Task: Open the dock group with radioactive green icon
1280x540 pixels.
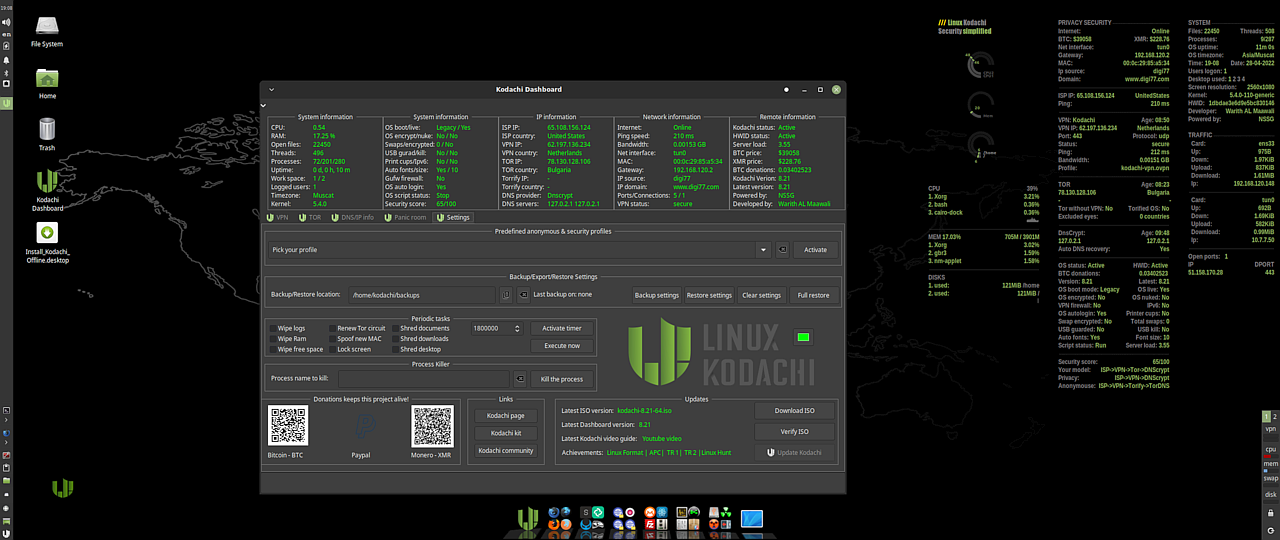Action: click(720, 518)
